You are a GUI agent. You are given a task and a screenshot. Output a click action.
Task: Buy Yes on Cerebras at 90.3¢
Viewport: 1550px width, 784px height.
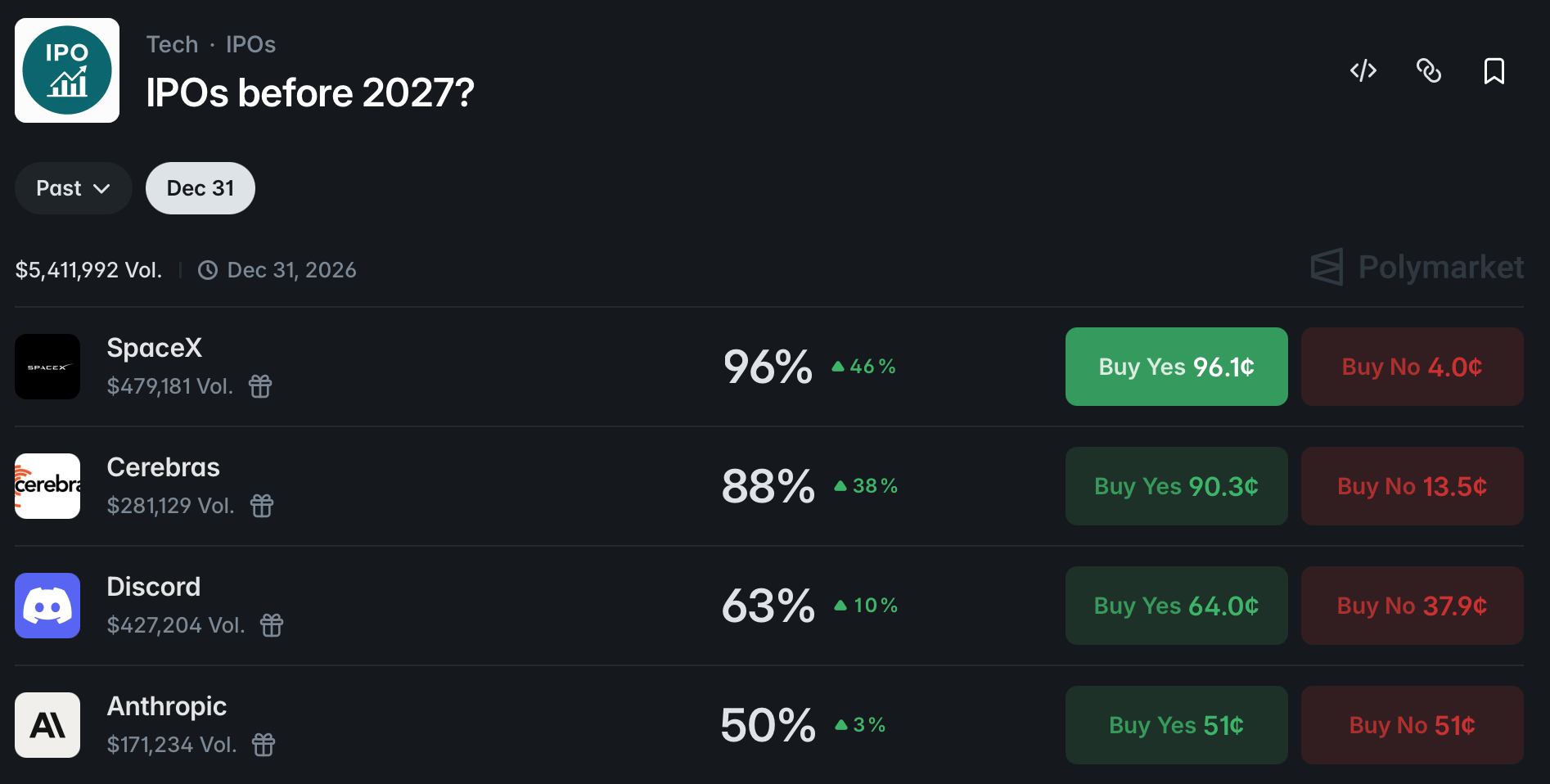1176,486
